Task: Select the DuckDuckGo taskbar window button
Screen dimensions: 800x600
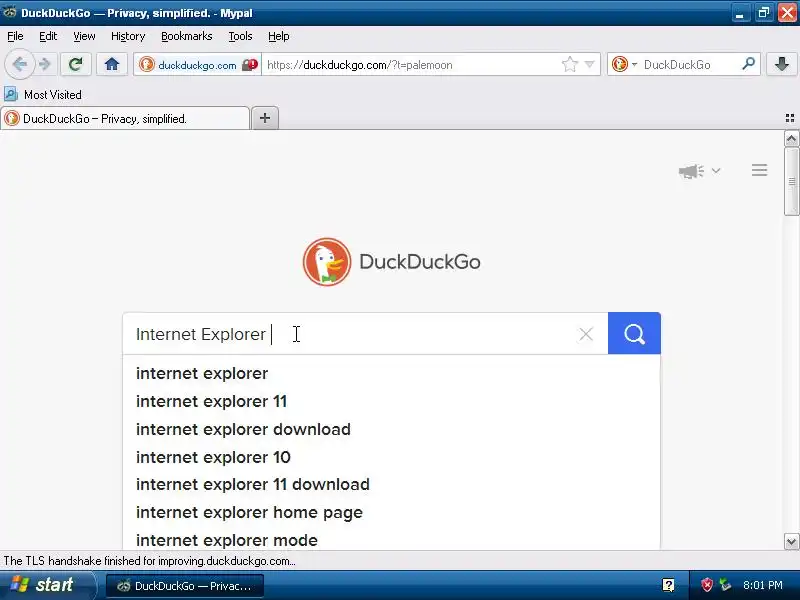Action: pos(185,586)
